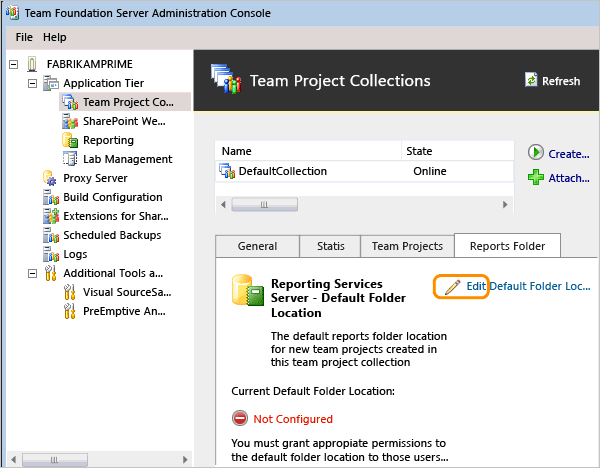Click the Proxy Server icon
600x468 pixels.
coord(51,178)
